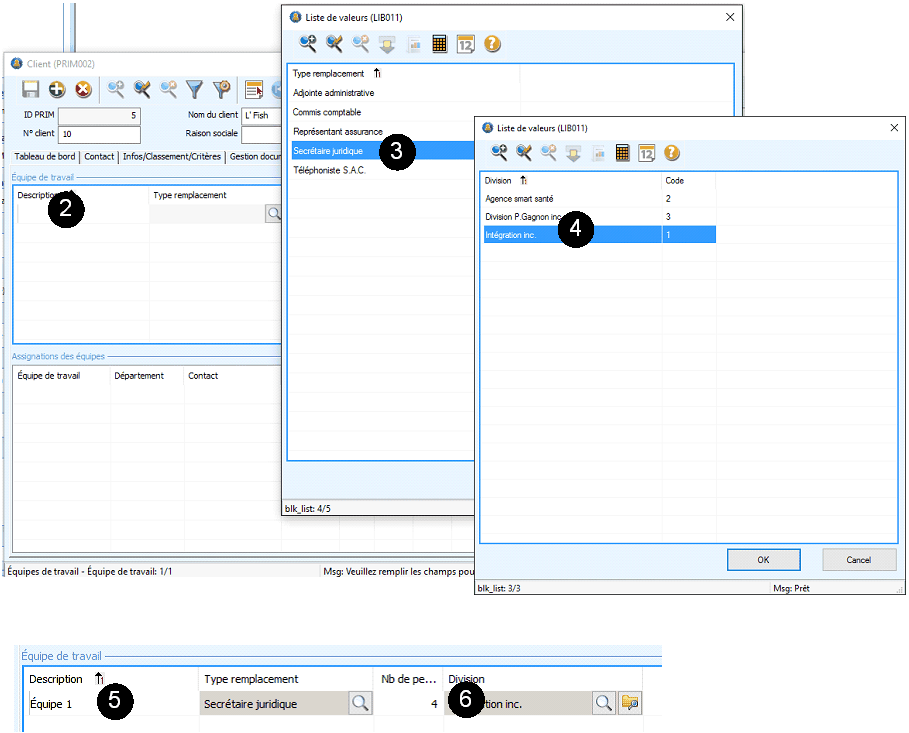Open the Infos/Classement/Critères tab
The image size is (909, 733).
coord(171,157)
